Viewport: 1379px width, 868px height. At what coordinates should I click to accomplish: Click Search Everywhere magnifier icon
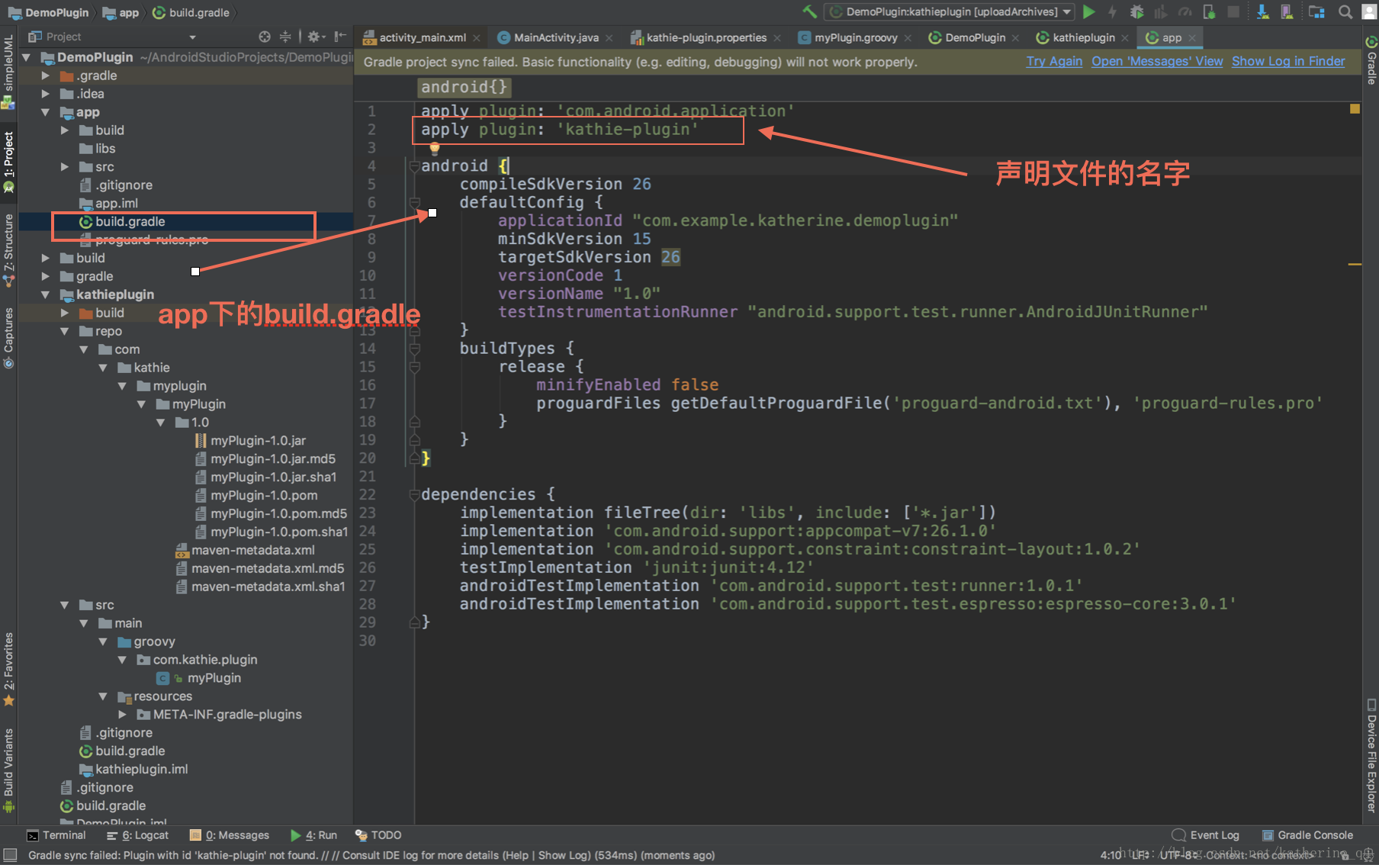[1345, 12]
